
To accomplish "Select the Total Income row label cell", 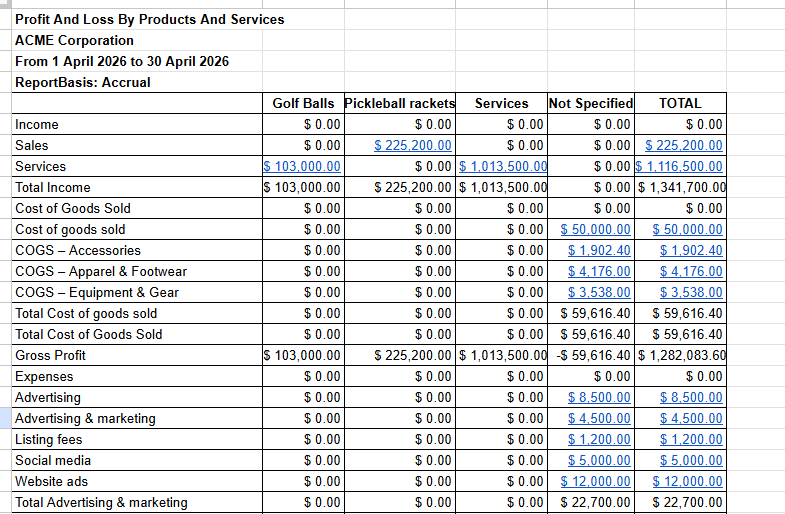I will 137,187.
